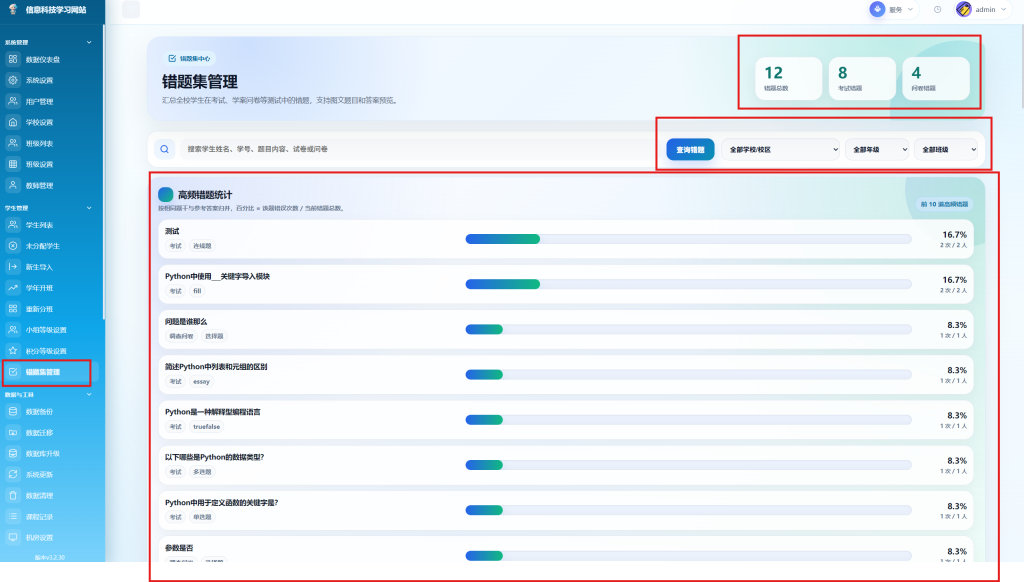Open the 全部年级 grade dropdown
Viewport: 1024px width, 582px height.
tap(877, 150)
